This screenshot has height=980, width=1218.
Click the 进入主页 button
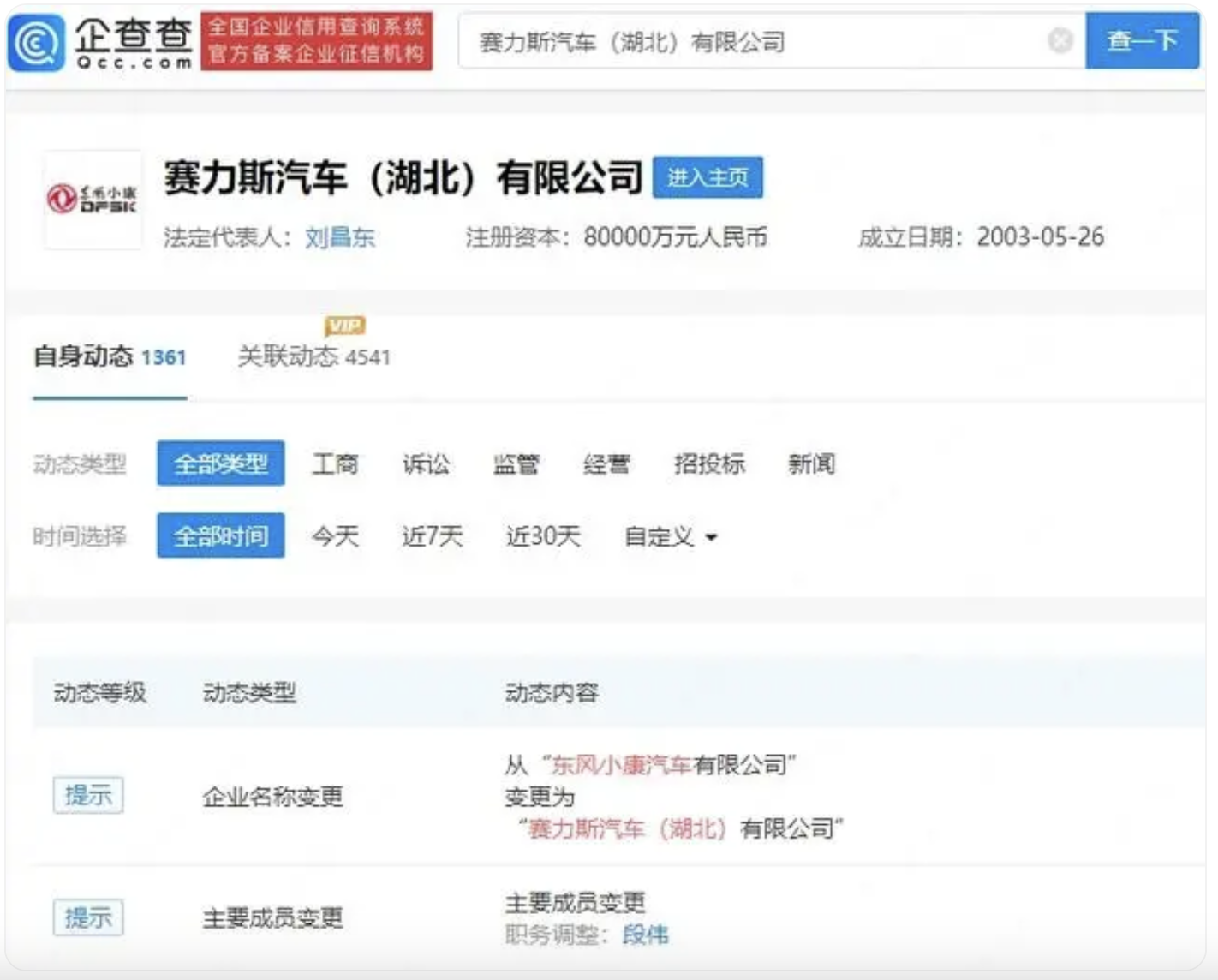point(708,177)
